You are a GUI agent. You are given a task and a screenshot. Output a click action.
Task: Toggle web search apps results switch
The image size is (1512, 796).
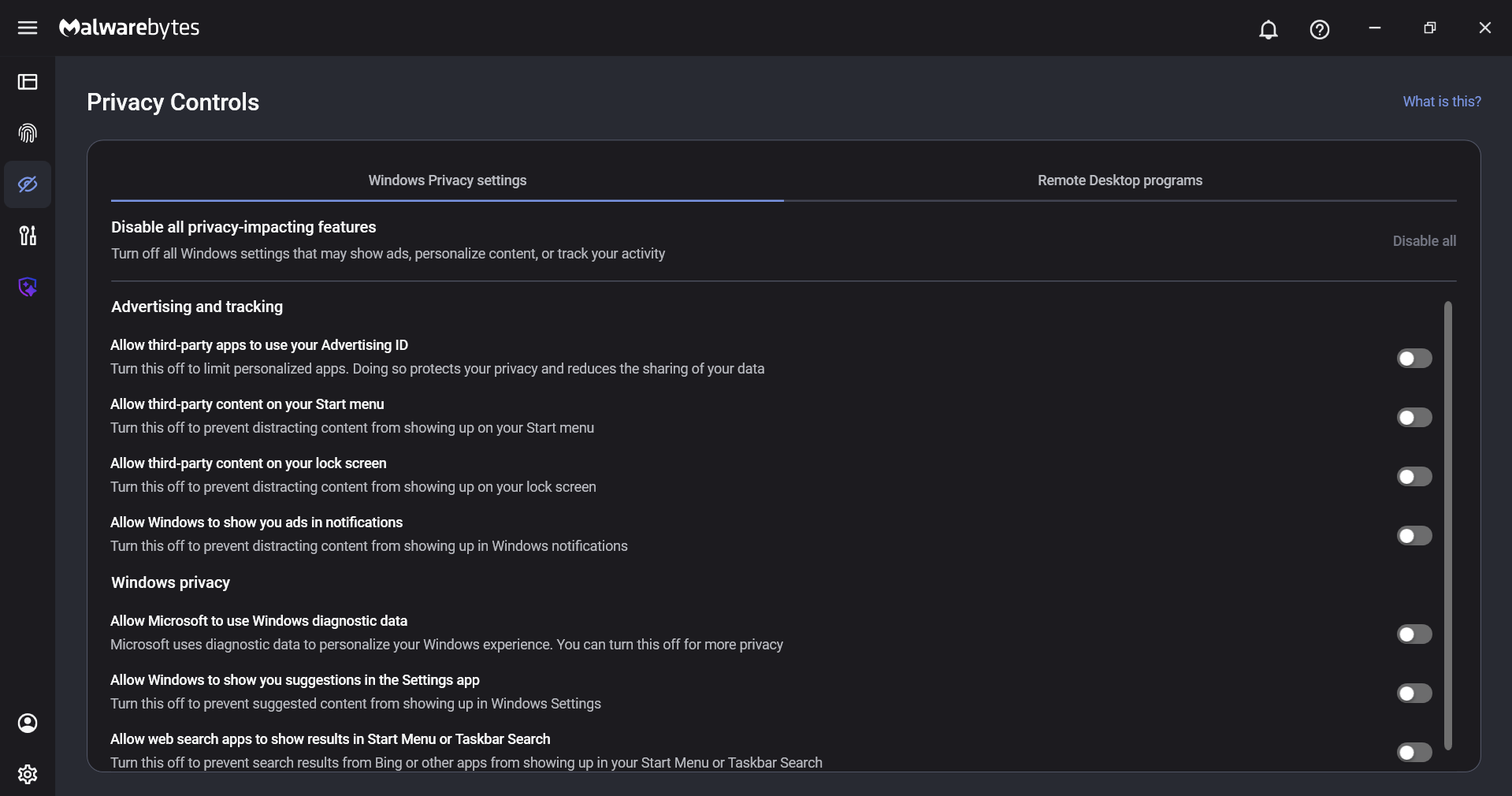[1414, 753]
